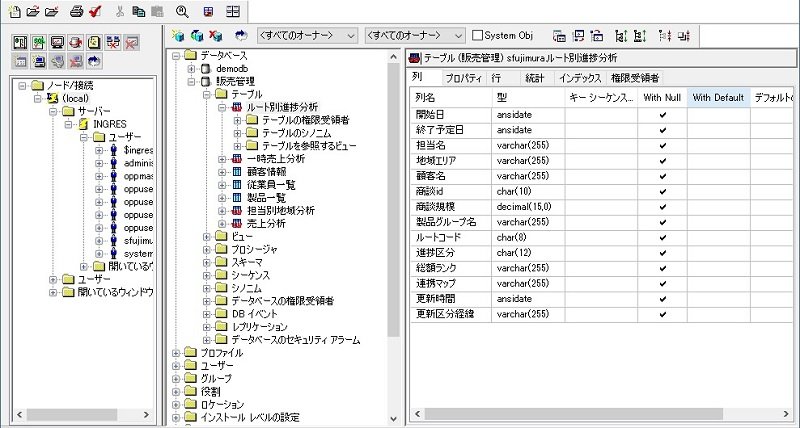
Task: Click the greyed Paste clipboard icon
Action: [x=158, y=11]
